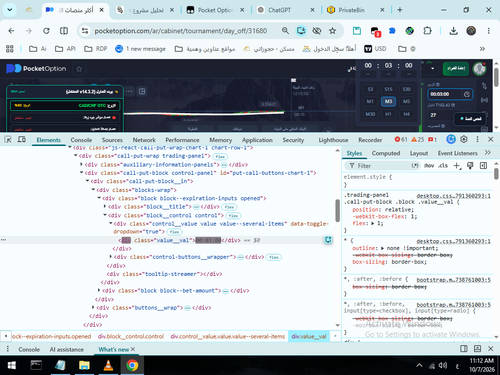Click the warnings count showing 25
The height and width of the screenshot is (375, 500).
pos(418,140)
